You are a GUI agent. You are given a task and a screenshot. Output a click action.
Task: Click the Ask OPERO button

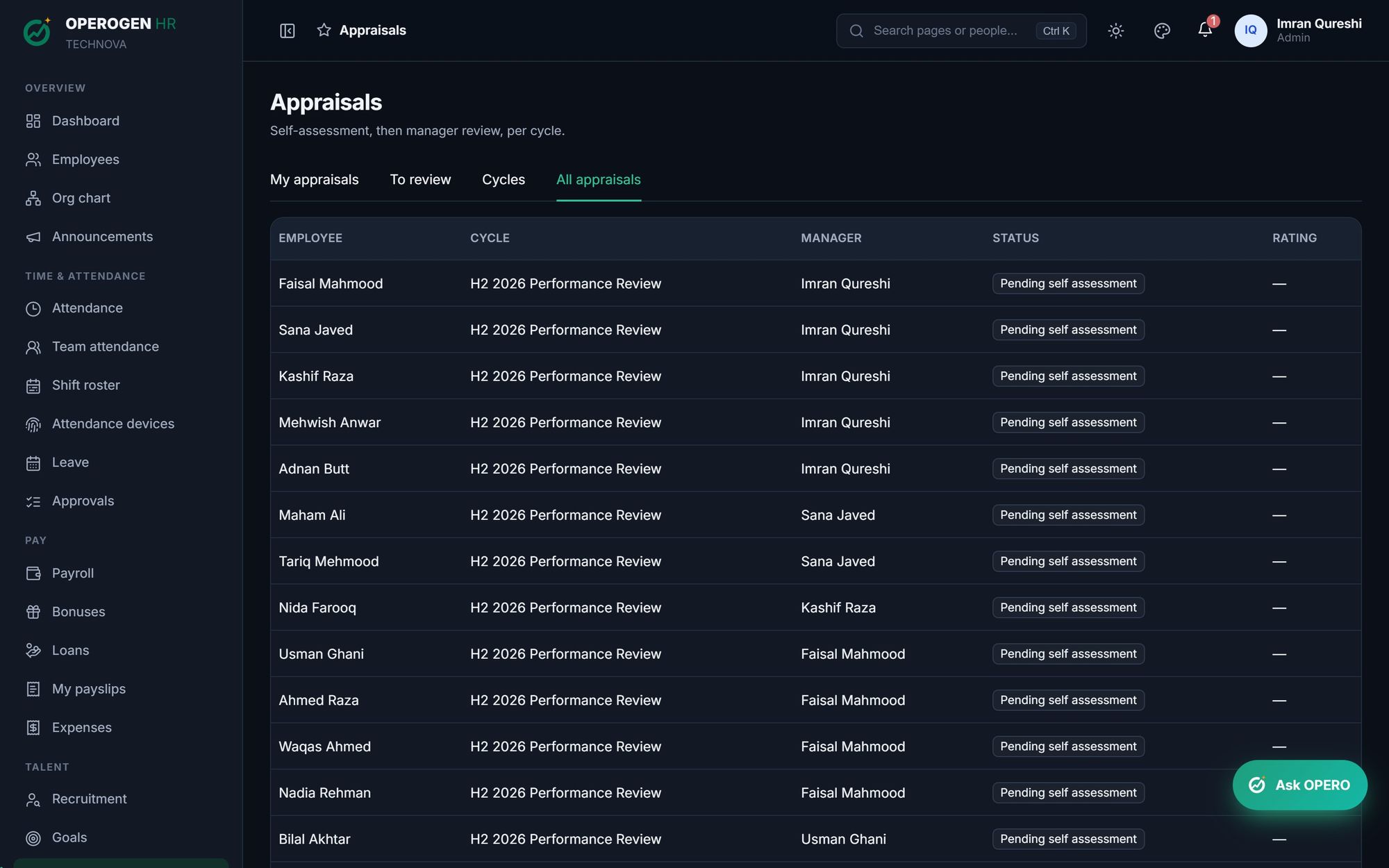tap(1299, 785)
